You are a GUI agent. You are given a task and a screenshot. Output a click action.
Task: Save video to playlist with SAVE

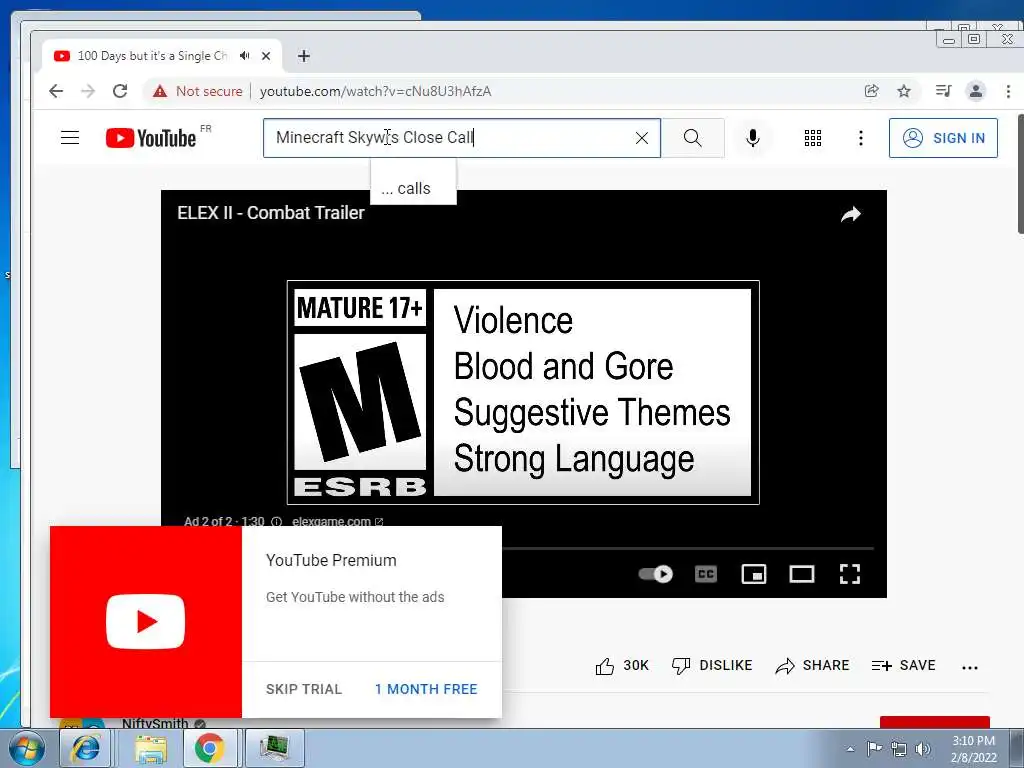(904, 665)
